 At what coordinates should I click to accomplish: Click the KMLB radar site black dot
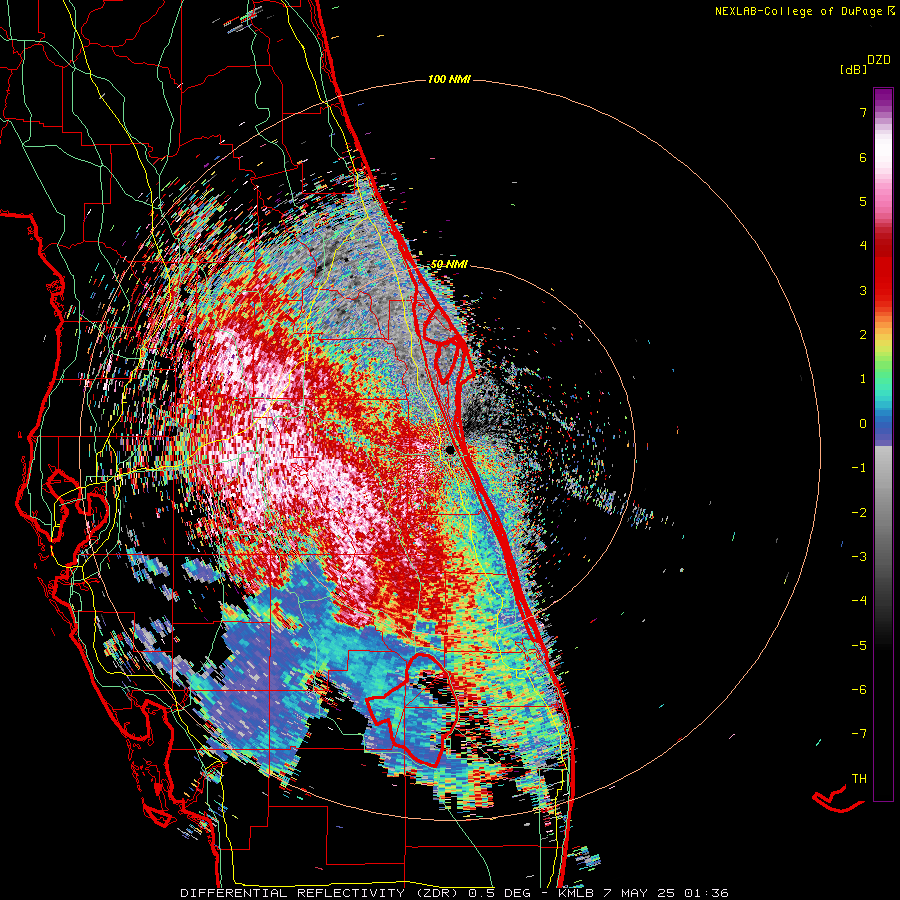click(x=450, y=449)
